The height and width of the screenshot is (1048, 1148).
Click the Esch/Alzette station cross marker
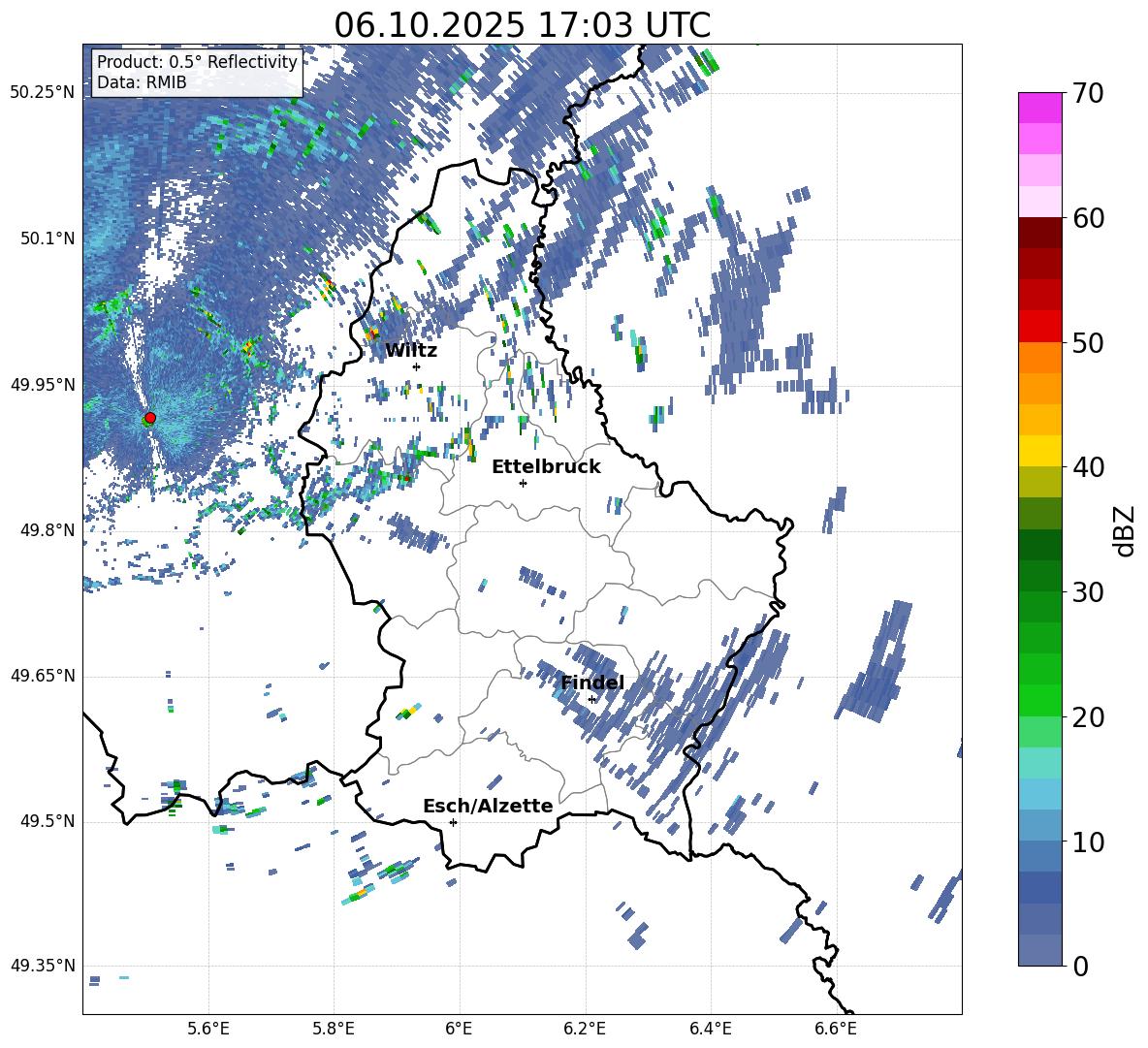pyautogui.click(x=453, y=822)
